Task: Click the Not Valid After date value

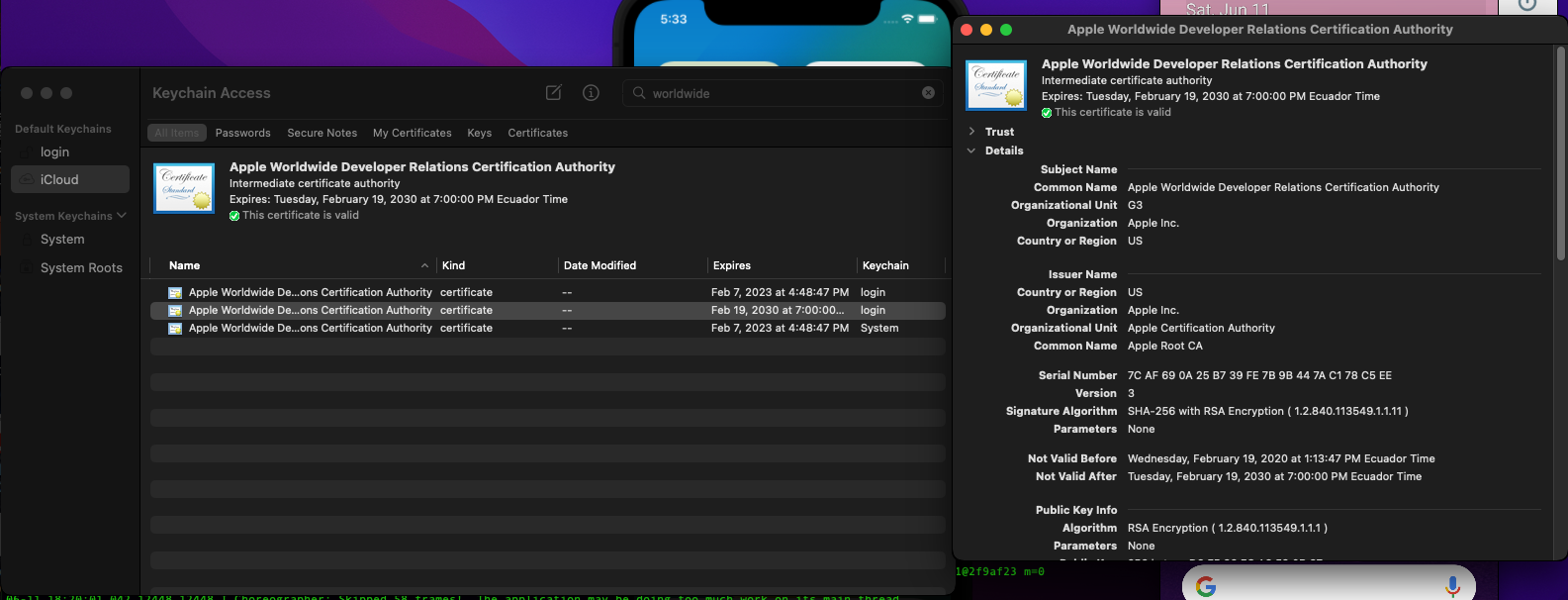Action: 1274,476
